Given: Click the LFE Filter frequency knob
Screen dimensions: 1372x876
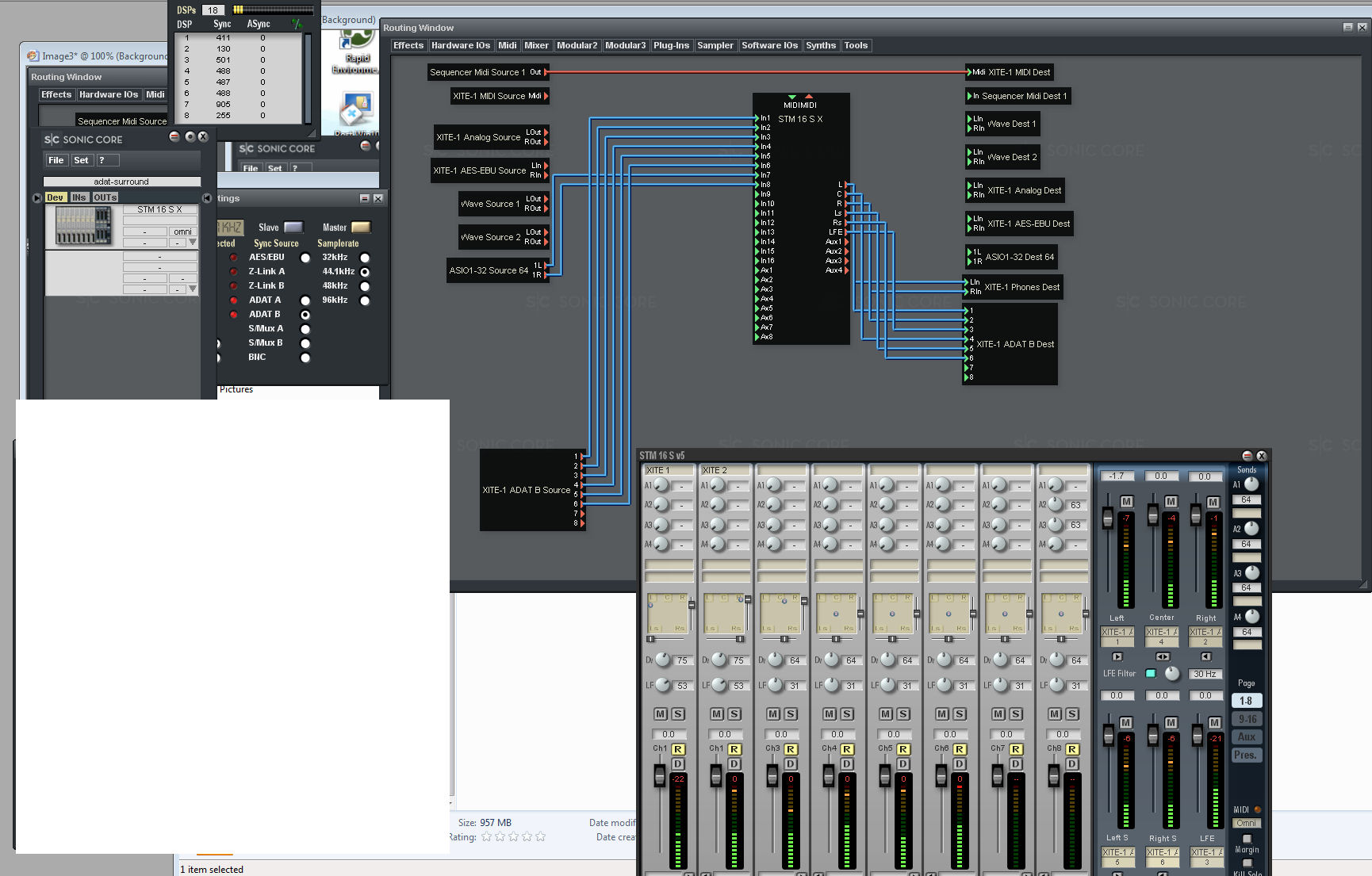Looking at the screenshot, I should [x=1172, y=673].
